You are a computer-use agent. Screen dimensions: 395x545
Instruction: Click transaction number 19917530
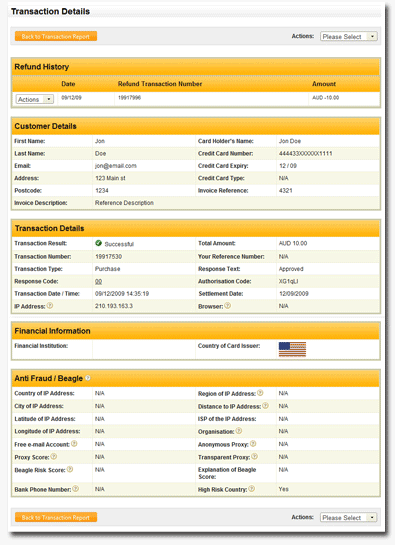(108, 257)
